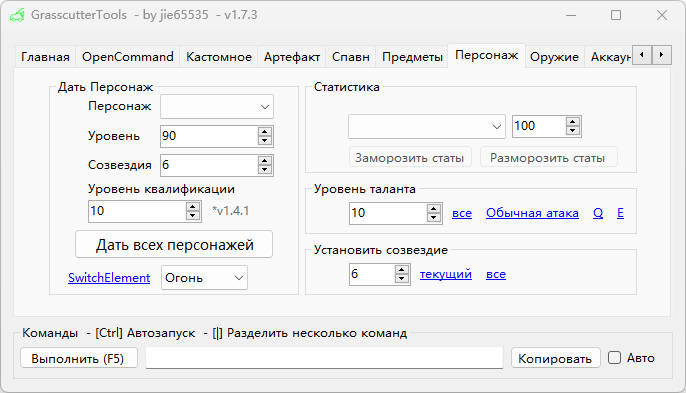
Task: Decrease Уровень таланта with down arrow
Action: 433,218
